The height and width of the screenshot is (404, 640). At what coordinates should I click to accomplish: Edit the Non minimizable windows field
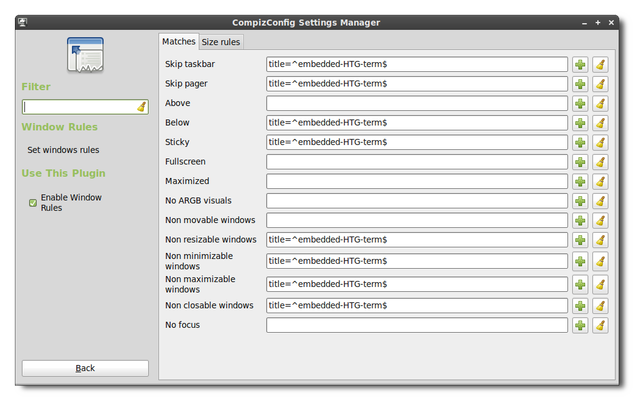417,262
